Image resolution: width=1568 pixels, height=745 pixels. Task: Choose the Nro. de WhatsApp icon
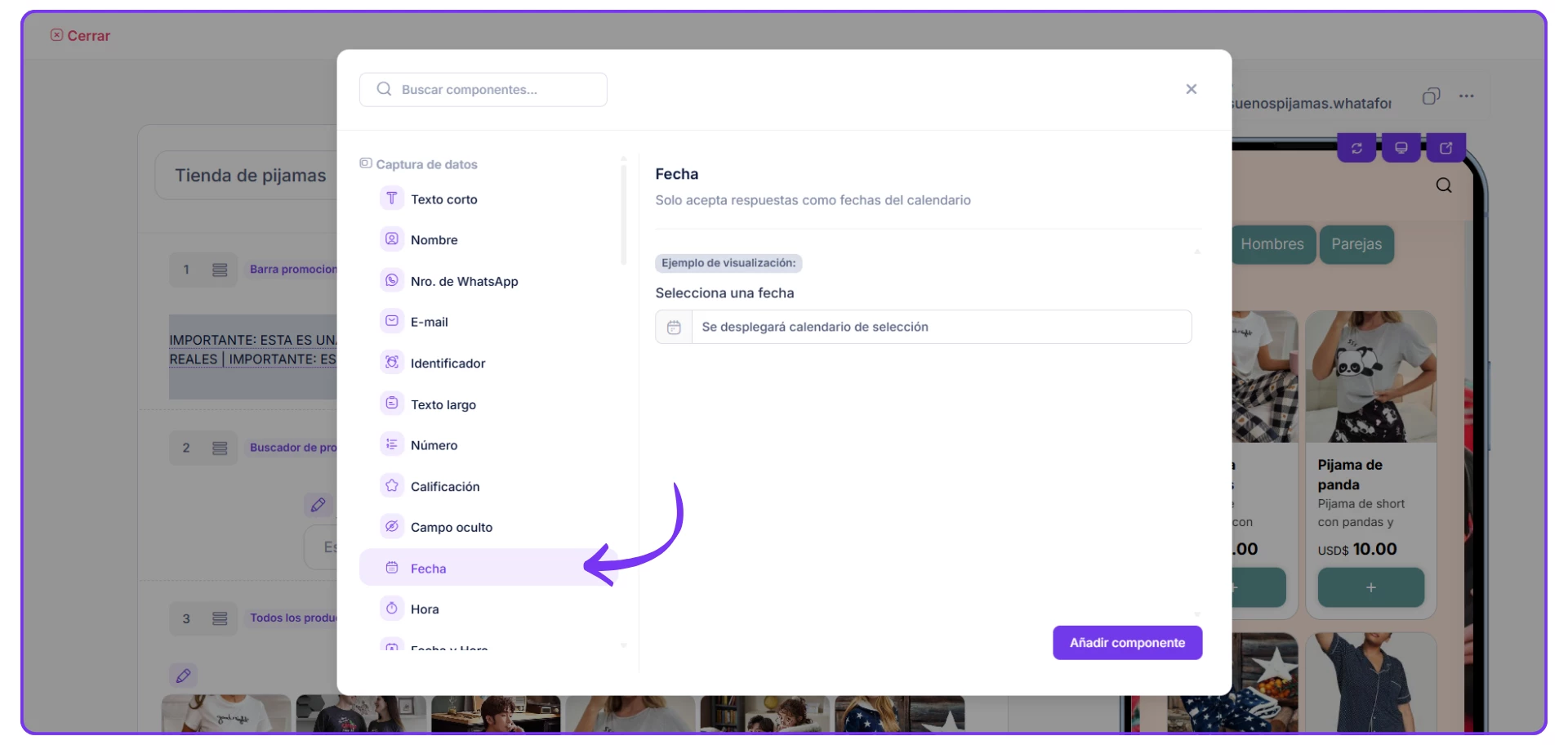(x=392, y=280)
